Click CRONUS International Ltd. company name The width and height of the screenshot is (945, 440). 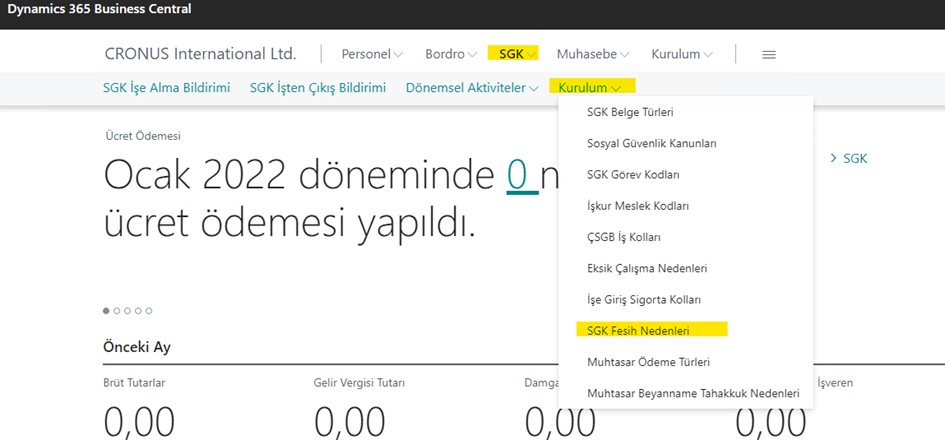tap(201, 54)
